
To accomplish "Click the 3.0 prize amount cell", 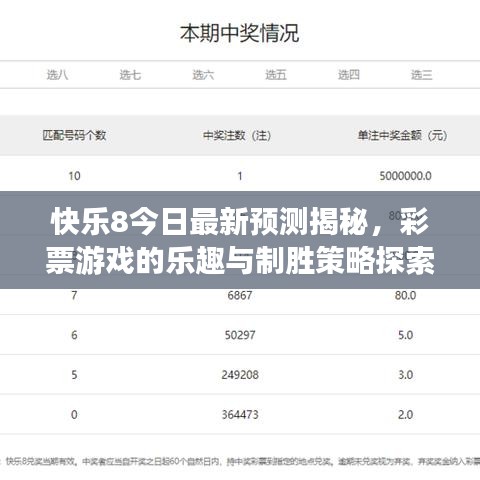I will tap(405, 375).
